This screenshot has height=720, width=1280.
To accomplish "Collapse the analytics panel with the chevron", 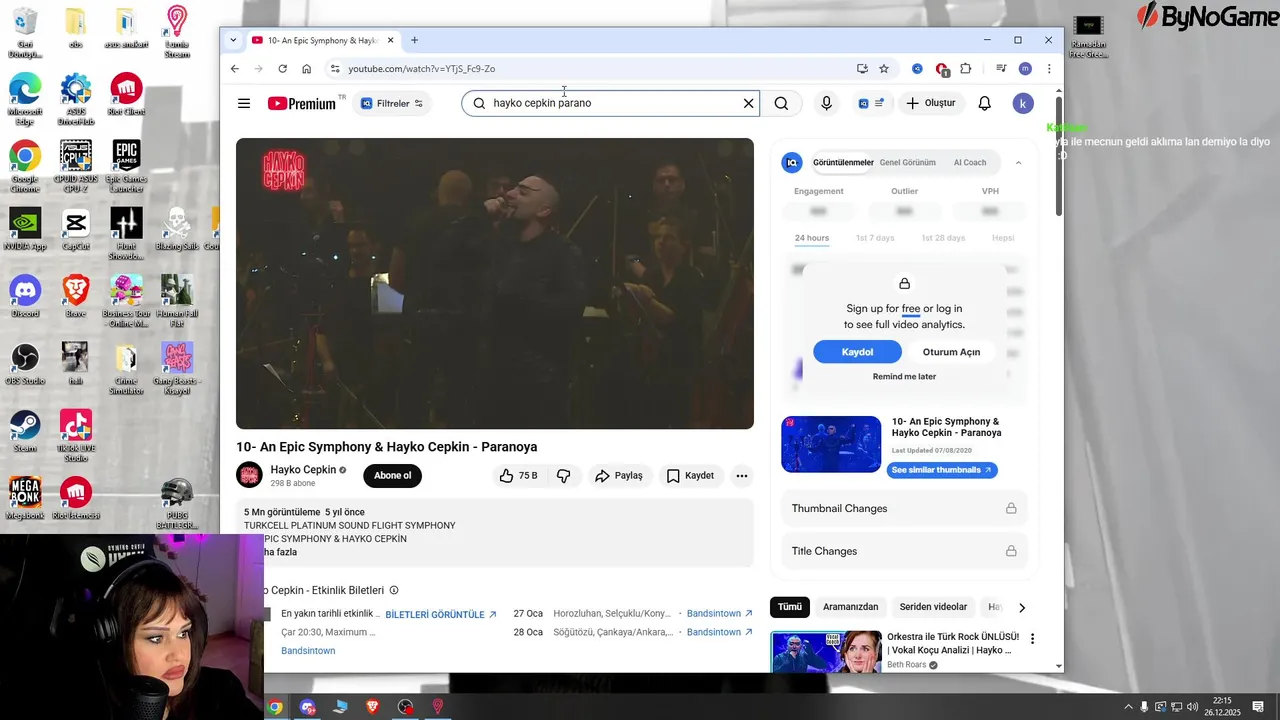I will pyautogui.click(x=1018, y=163).
